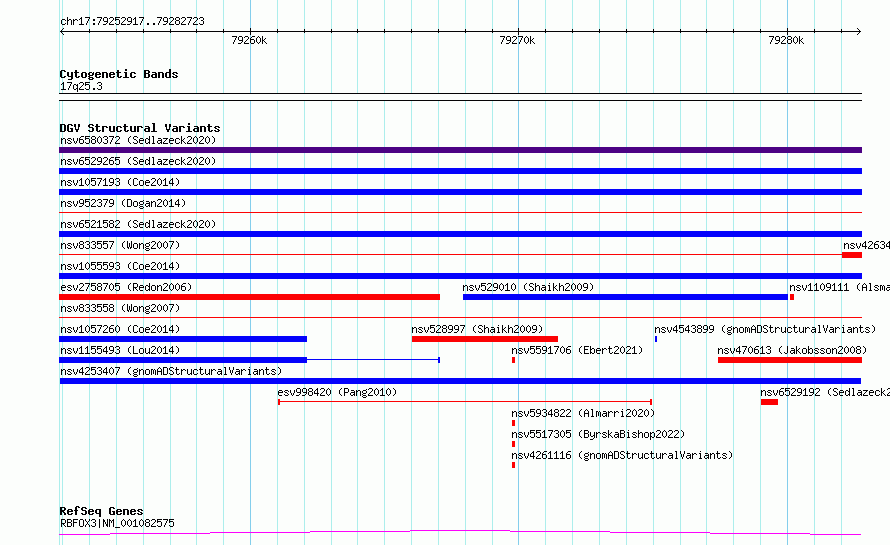Click the red nsv5591706 marker
890x545 pixels.
[x=514, y=360]
